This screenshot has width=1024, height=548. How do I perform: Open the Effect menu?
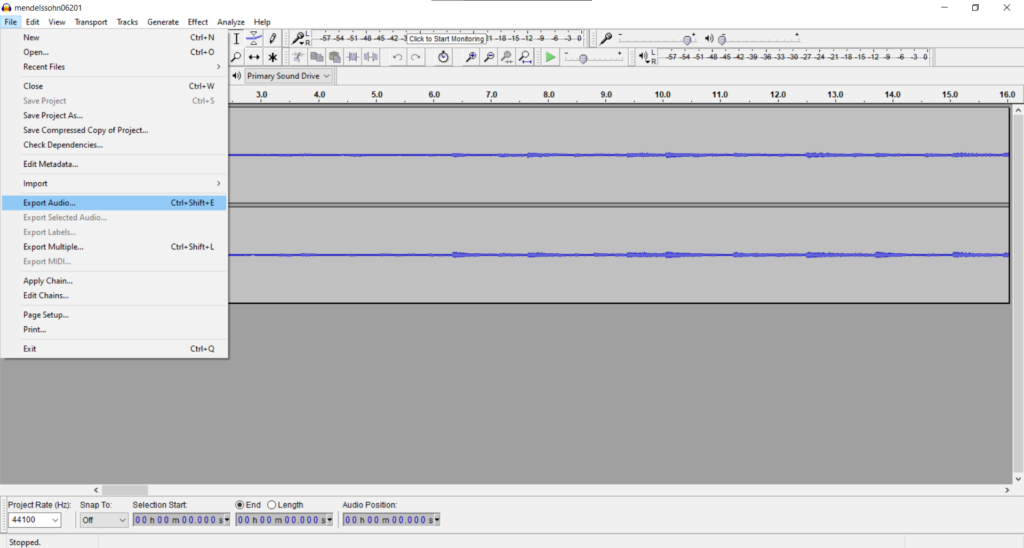(198, 22)
